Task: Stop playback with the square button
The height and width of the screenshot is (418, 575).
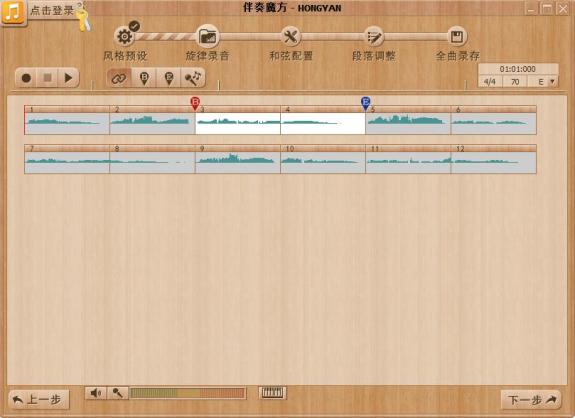Action: (x=47, y=78)
